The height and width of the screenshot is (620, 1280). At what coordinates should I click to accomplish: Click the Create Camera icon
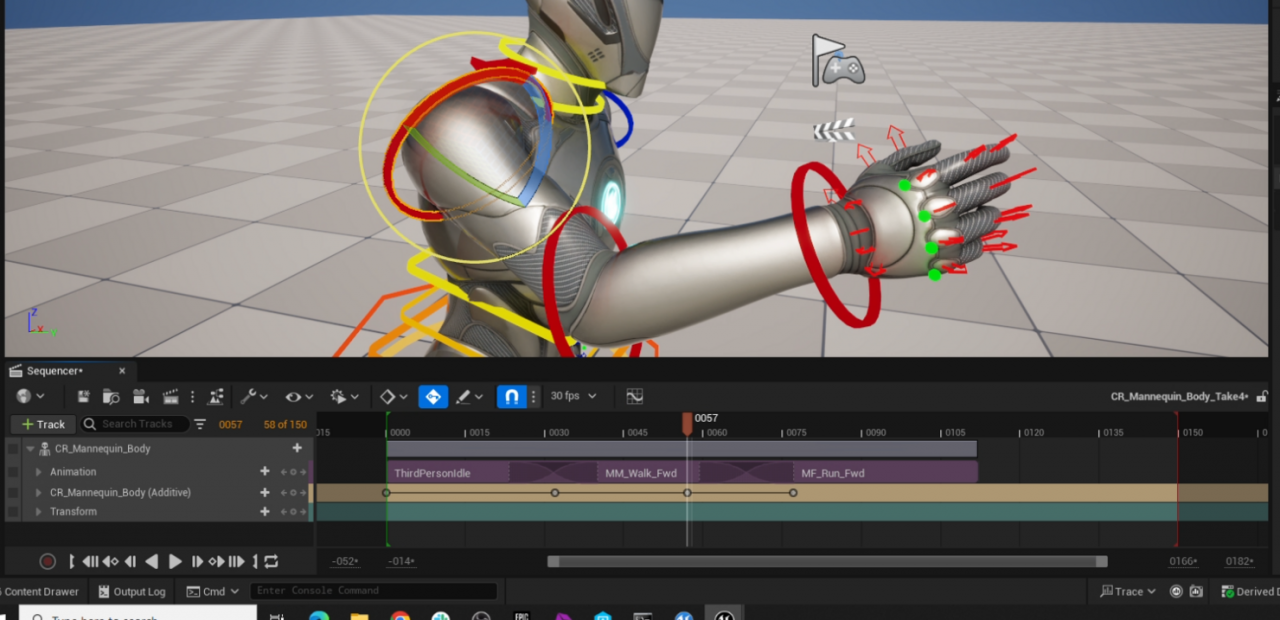141,397
